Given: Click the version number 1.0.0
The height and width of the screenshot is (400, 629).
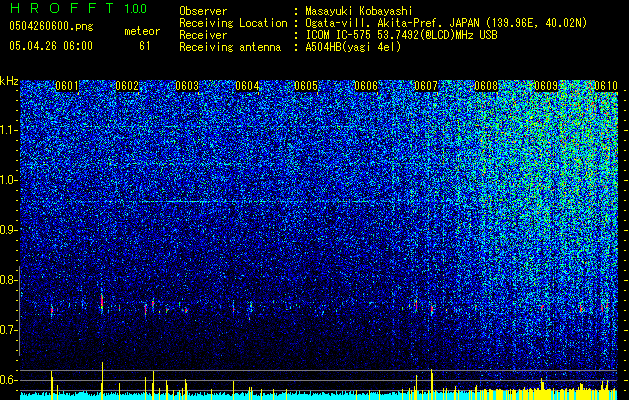Looking at the screenshot, I should pos(136,9).
